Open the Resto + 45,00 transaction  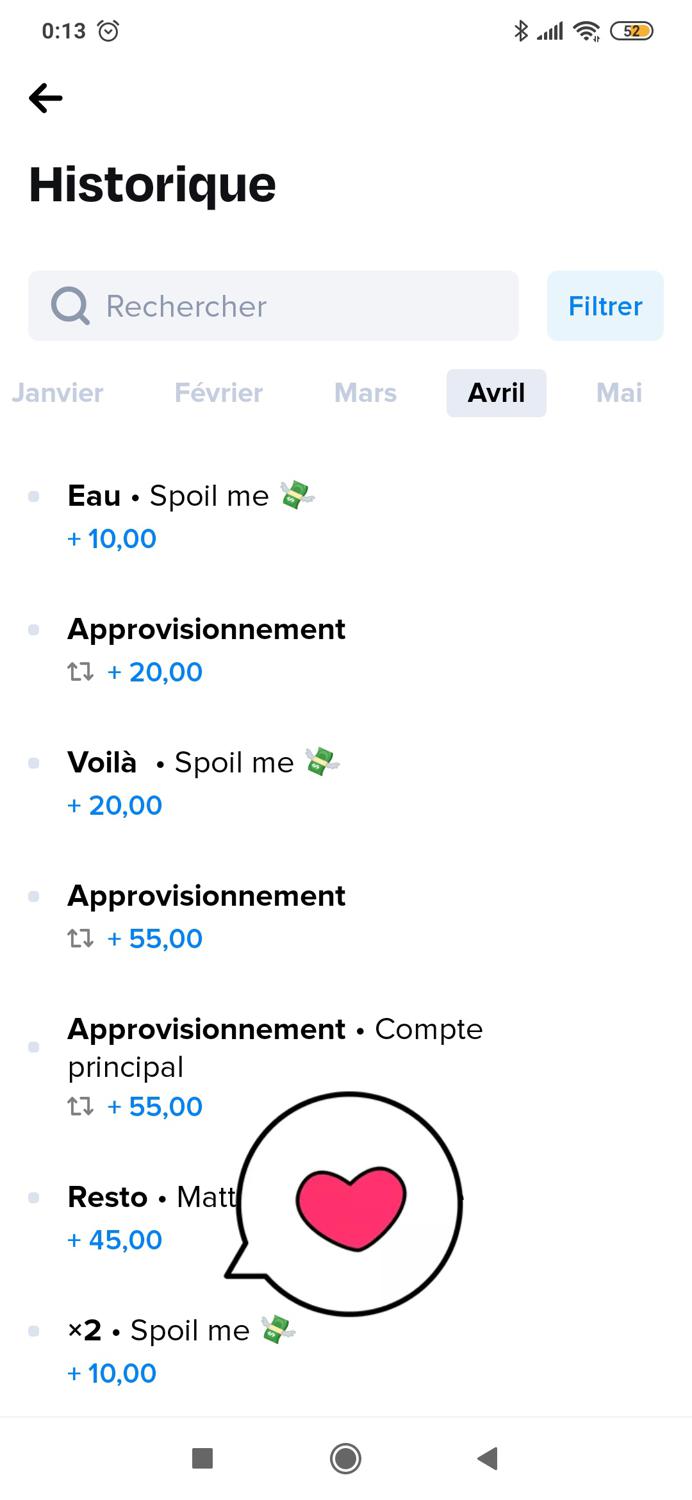pos(346,1218)
